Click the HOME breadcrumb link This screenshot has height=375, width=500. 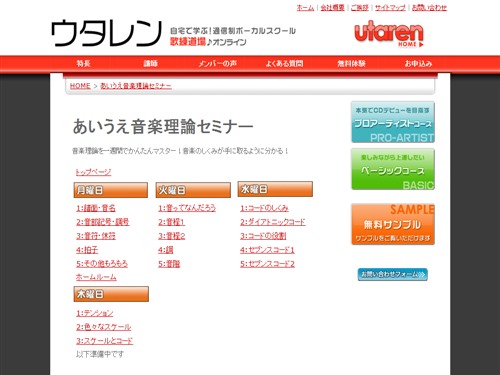pyautogui.click(x=80, y=86)
